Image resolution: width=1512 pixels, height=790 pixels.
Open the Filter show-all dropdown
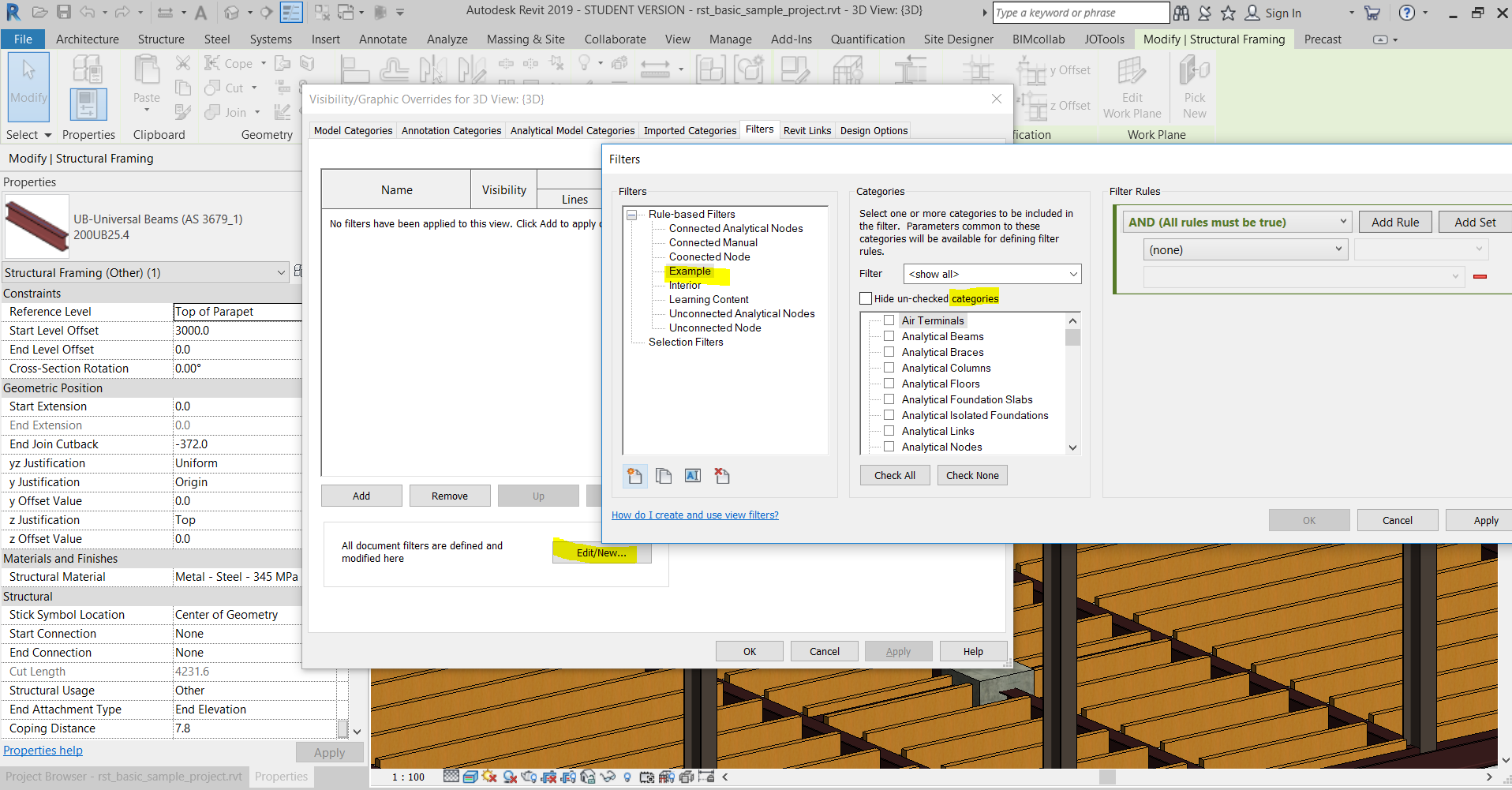click(1073, 274)
